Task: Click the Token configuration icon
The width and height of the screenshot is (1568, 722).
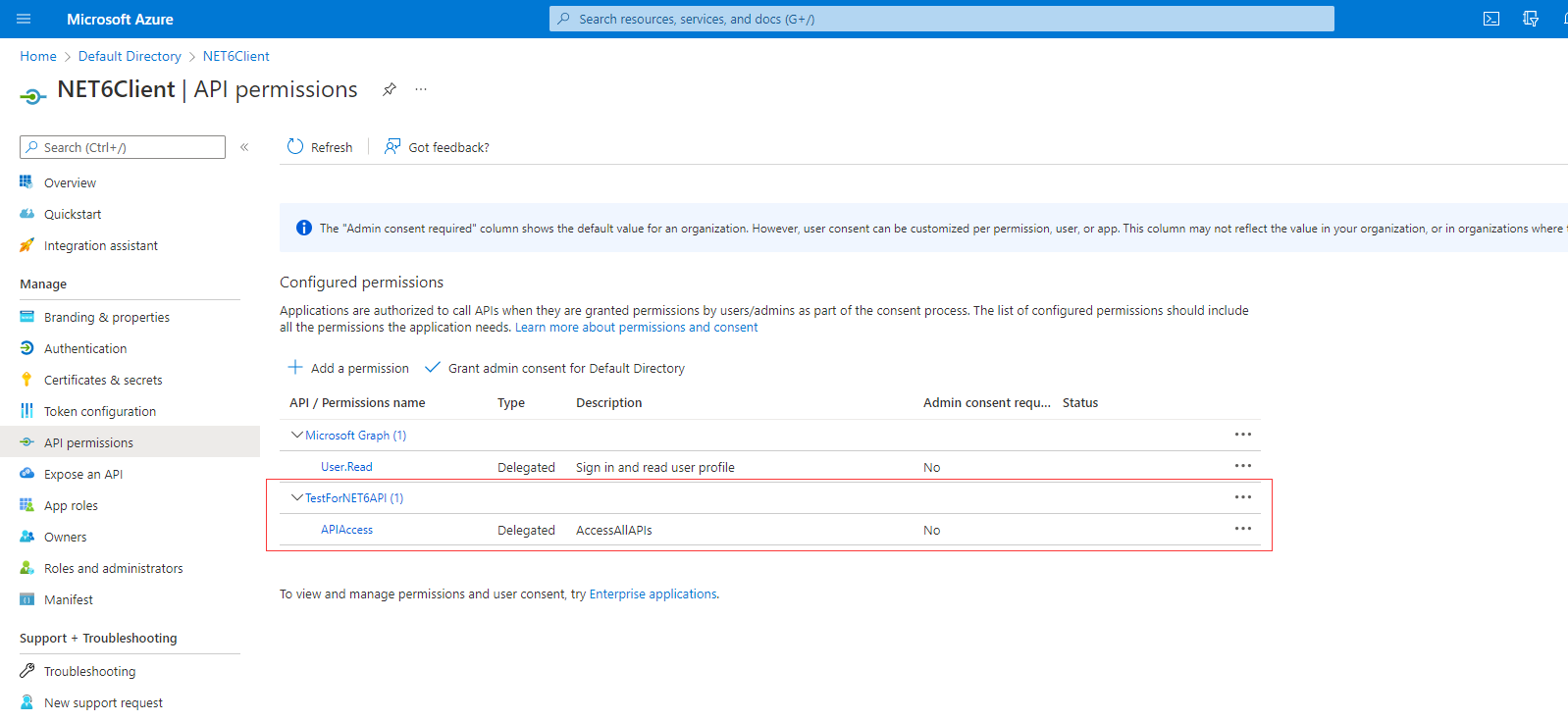Action: (x=26, y=410)
